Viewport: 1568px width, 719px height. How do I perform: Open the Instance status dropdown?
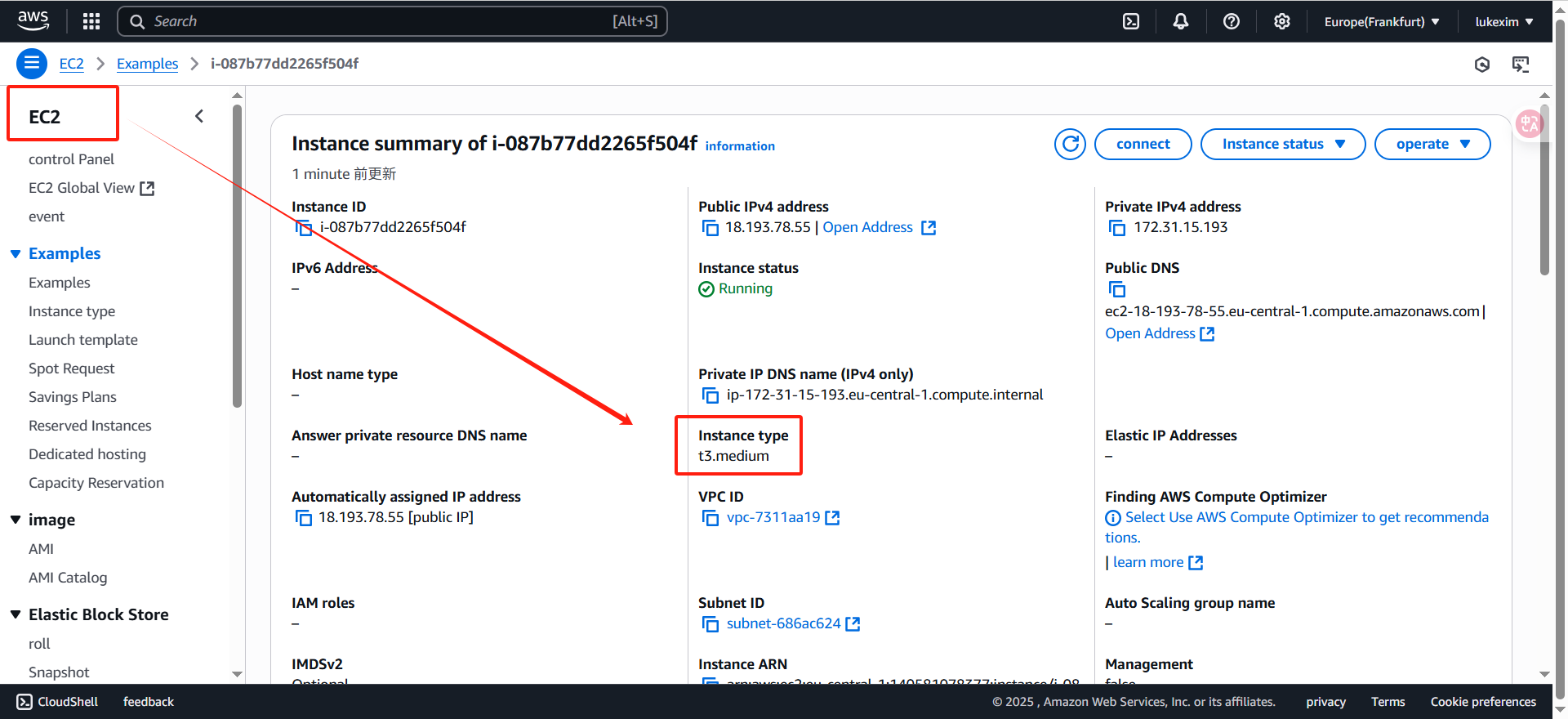(1283, 144)
